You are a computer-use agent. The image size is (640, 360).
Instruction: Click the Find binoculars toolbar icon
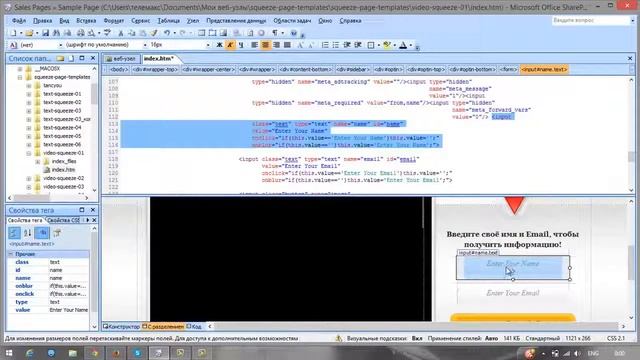[56, 33]
